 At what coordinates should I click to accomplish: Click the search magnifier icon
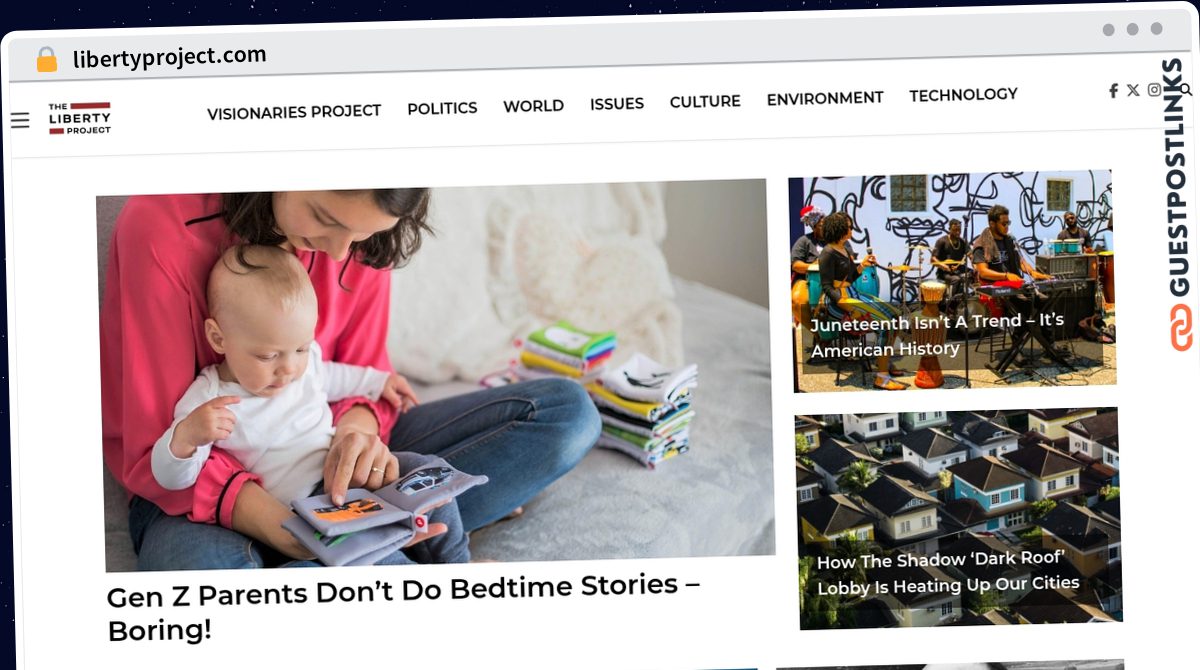click(x=1186, y=89)
